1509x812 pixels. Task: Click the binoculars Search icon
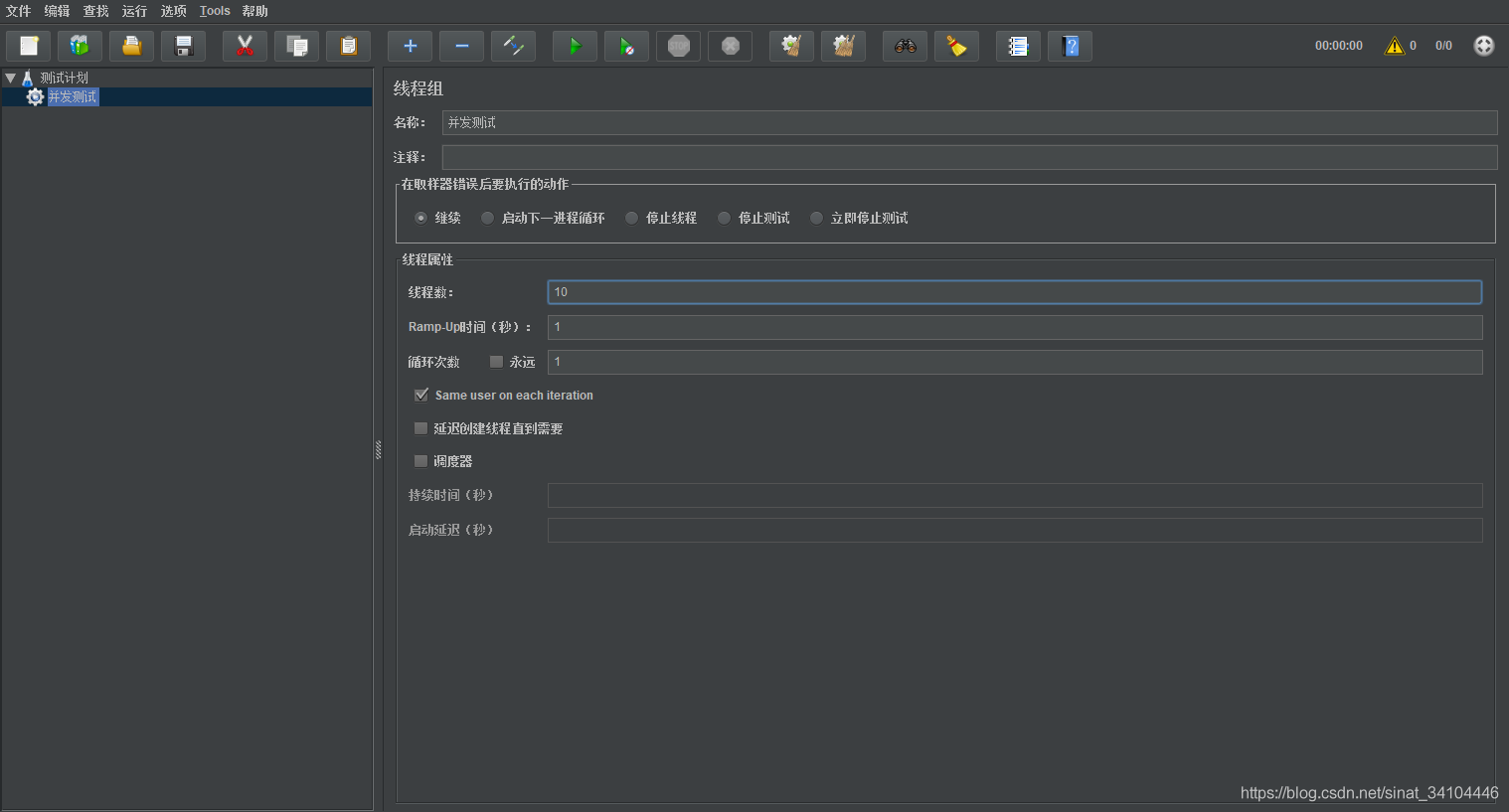tap(905, 46)
